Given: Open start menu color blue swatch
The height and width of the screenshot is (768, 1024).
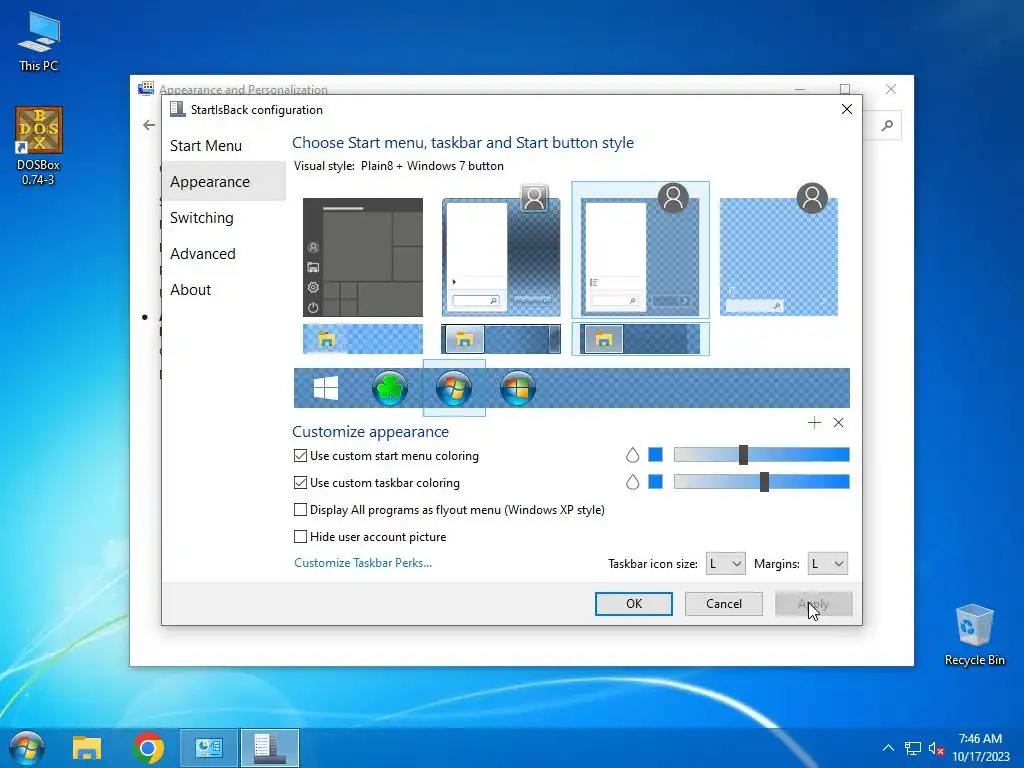Looking at the screenshot, I should [655, 455].
